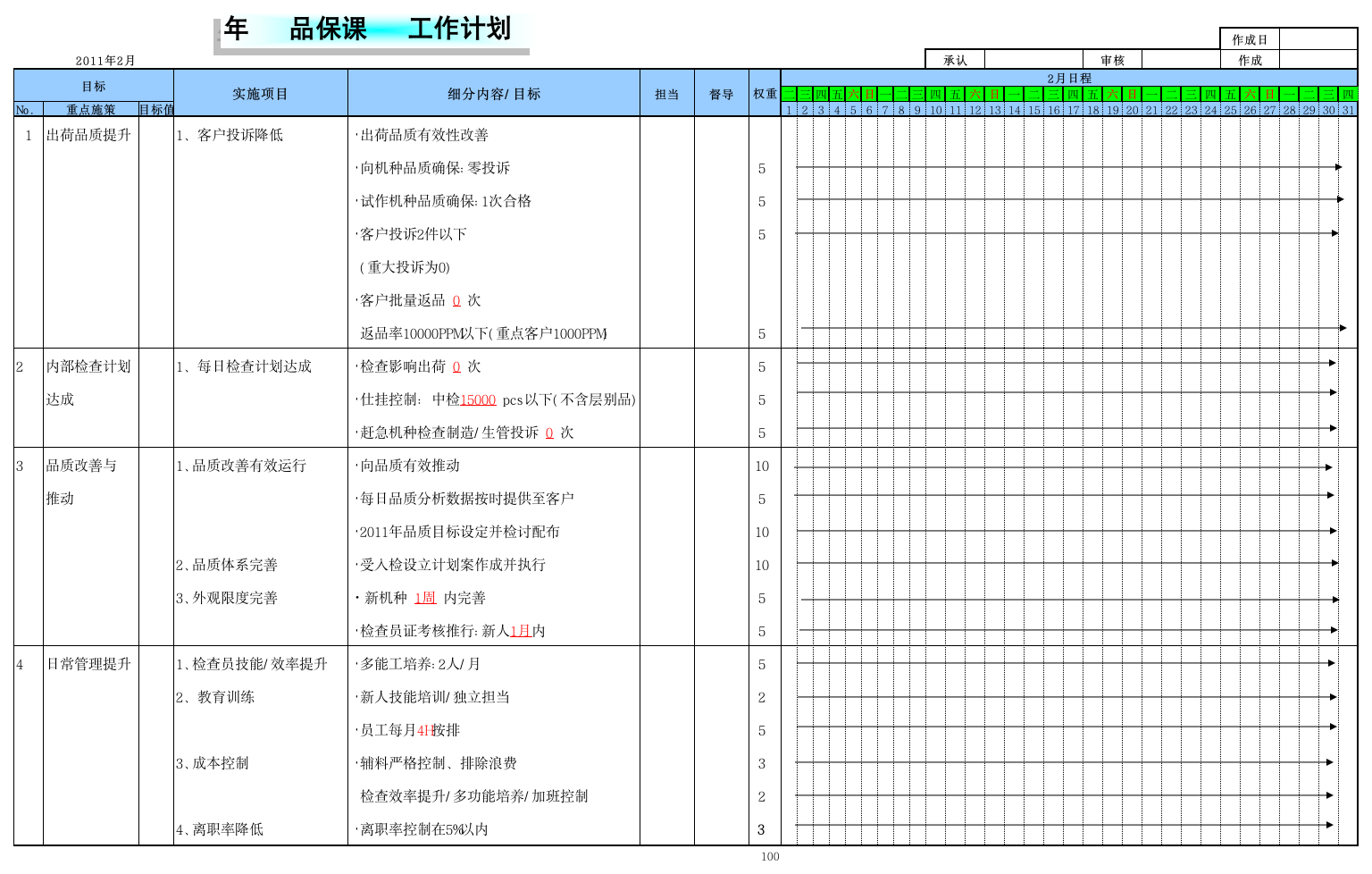Click '仕挂控制: 中检15000 pcs以下' cell
1372x874 pixels.
coord(497,399)
